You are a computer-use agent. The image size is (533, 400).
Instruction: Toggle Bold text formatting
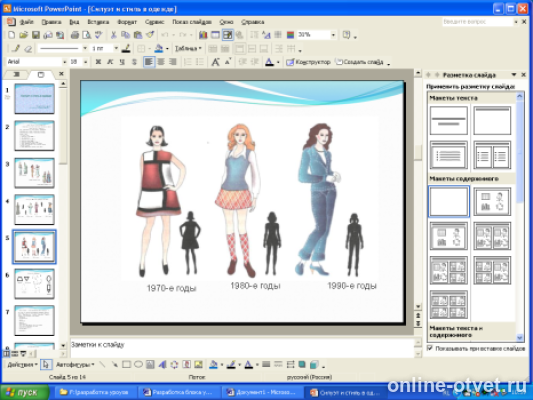(98, 62)
